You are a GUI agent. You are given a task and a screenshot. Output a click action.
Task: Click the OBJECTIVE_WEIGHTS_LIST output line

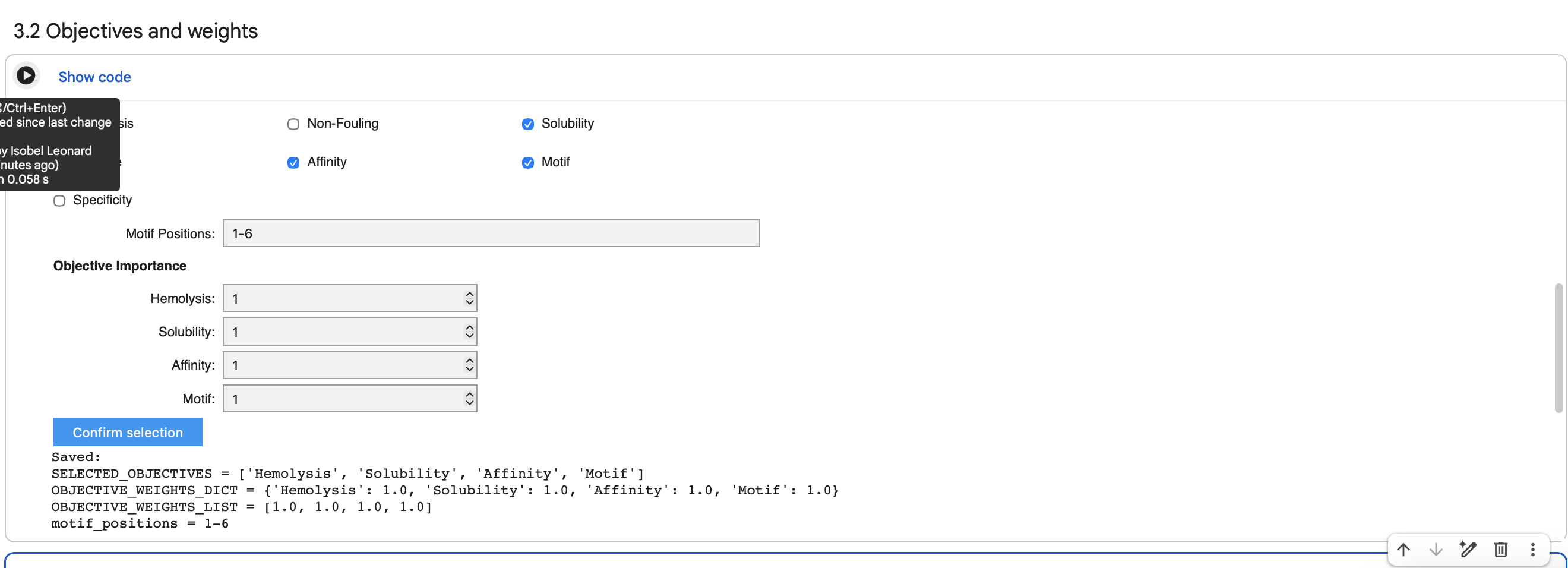[242, 507]
